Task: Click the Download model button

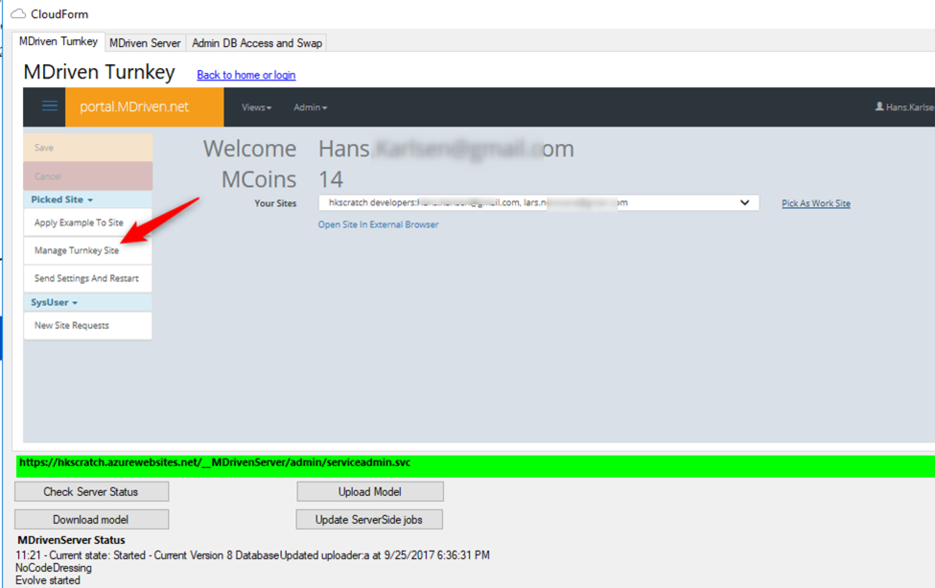Action: [92, 519]
